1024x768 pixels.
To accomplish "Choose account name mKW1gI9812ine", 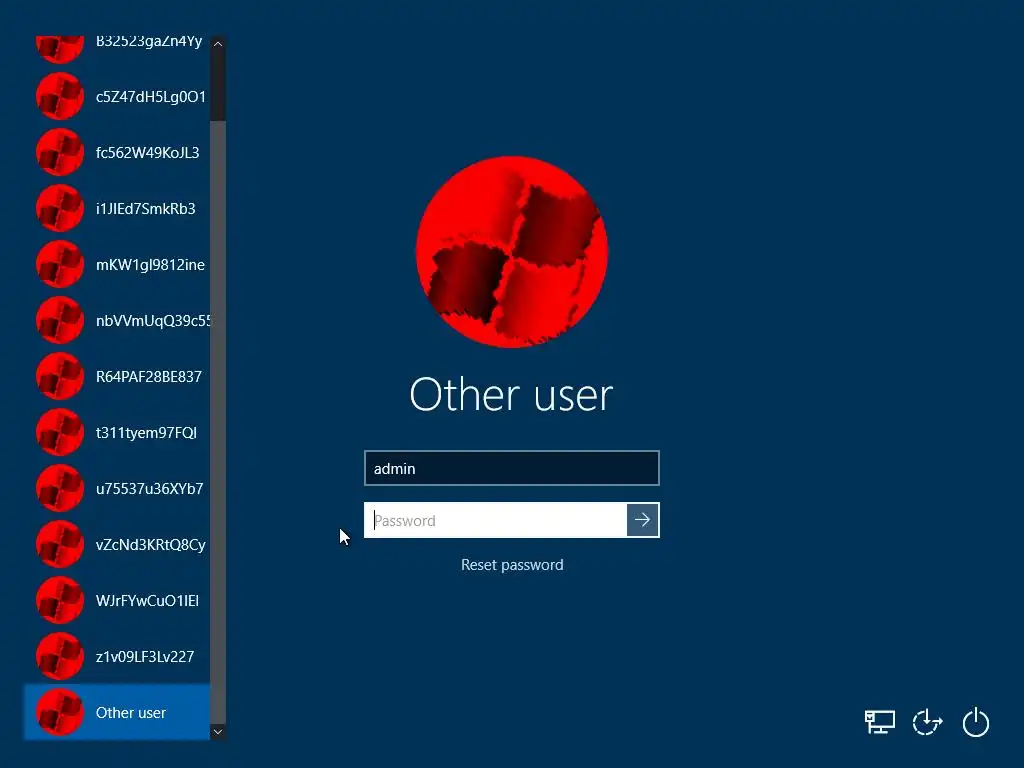I will [150, 264].
